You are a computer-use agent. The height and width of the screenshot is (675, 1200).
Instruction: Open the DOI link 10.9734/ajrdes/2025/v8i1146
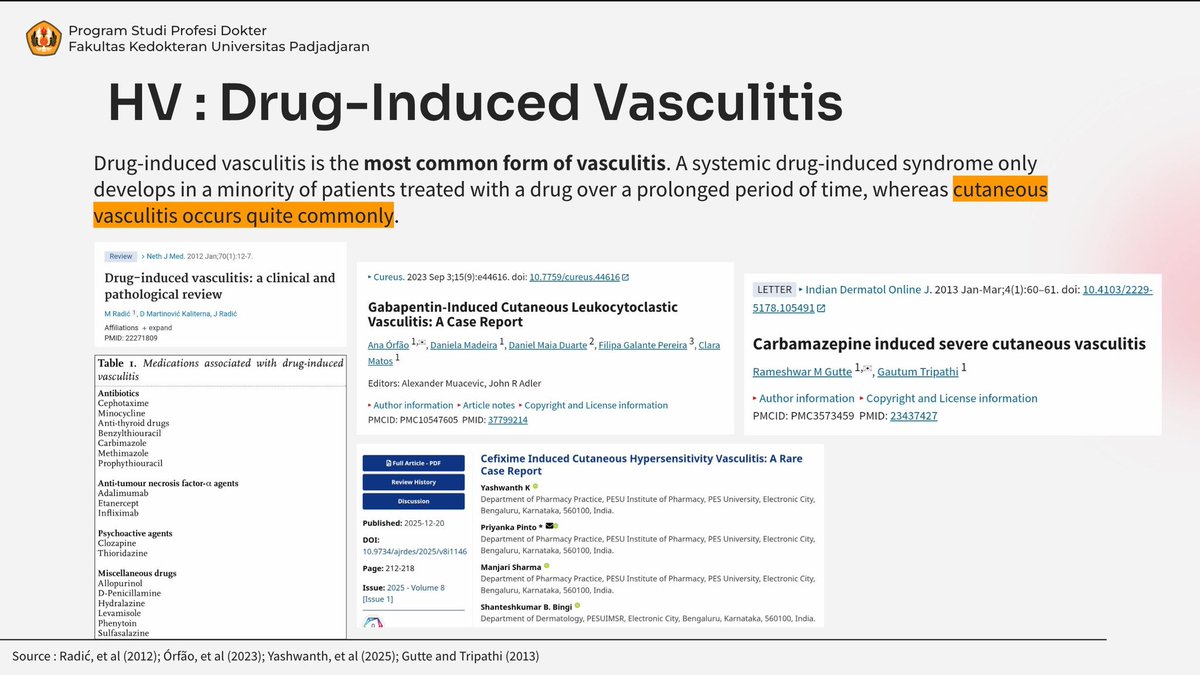pyautogui.click(x=414, y=551)
